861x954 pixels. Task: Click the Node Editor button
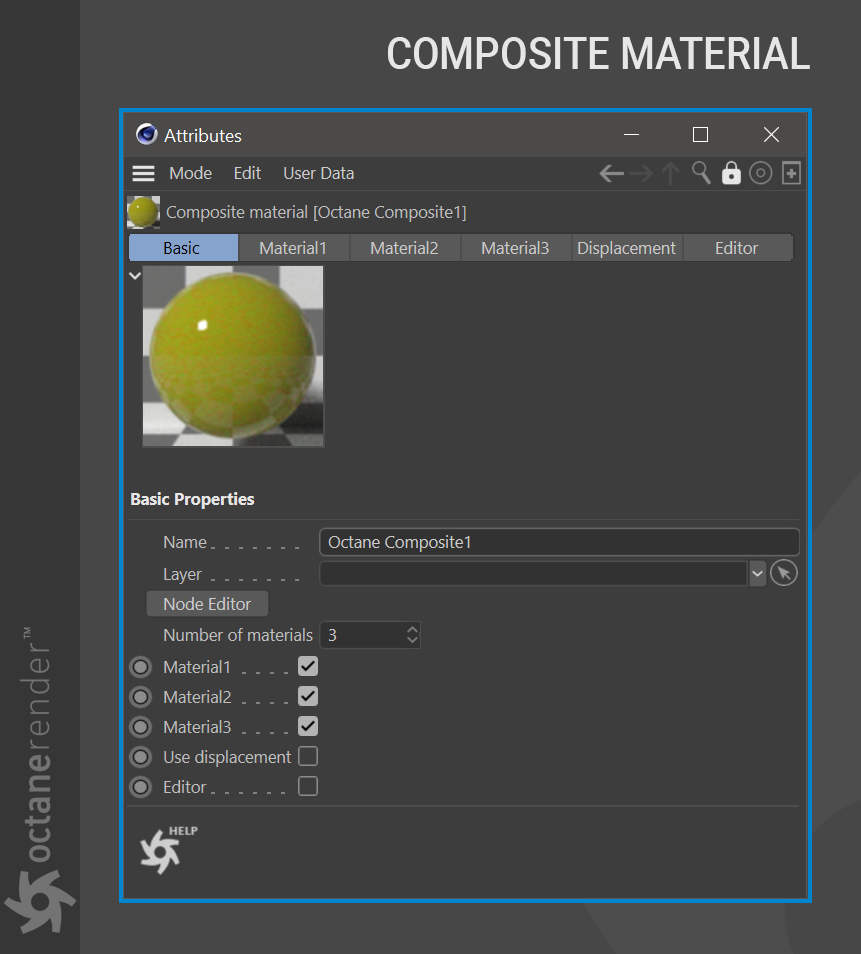pyautogui.click(x=207, y=604)
